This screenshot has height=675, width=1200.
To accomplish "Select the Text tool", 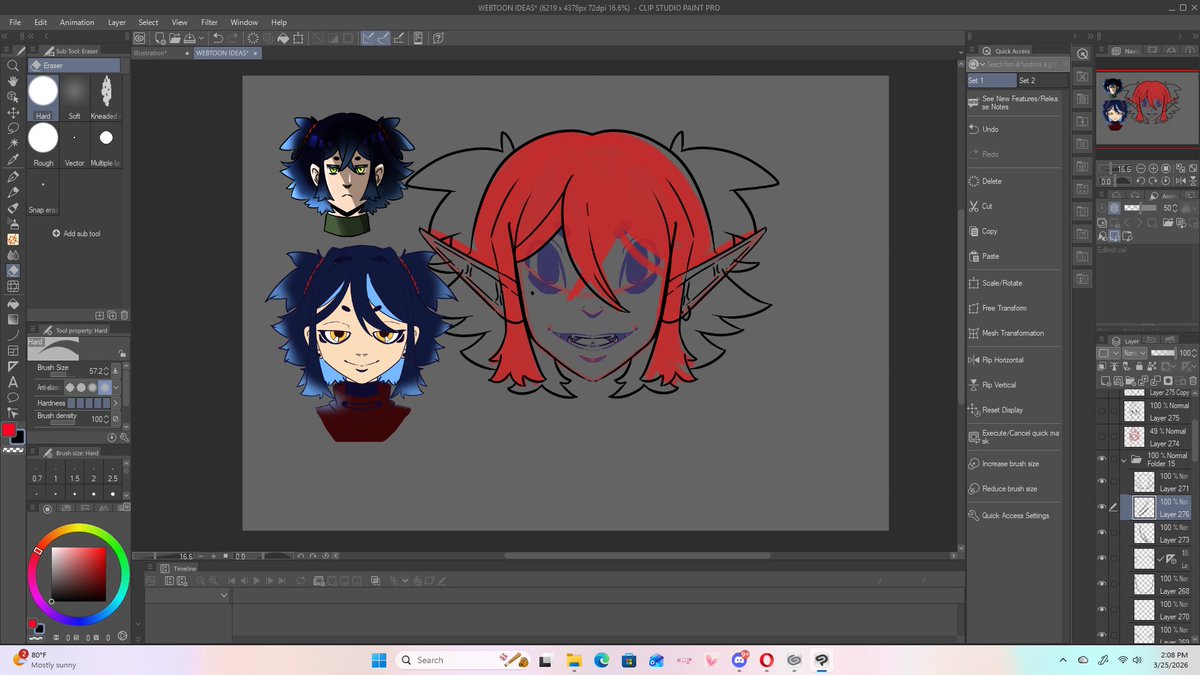I will point(13,382).
